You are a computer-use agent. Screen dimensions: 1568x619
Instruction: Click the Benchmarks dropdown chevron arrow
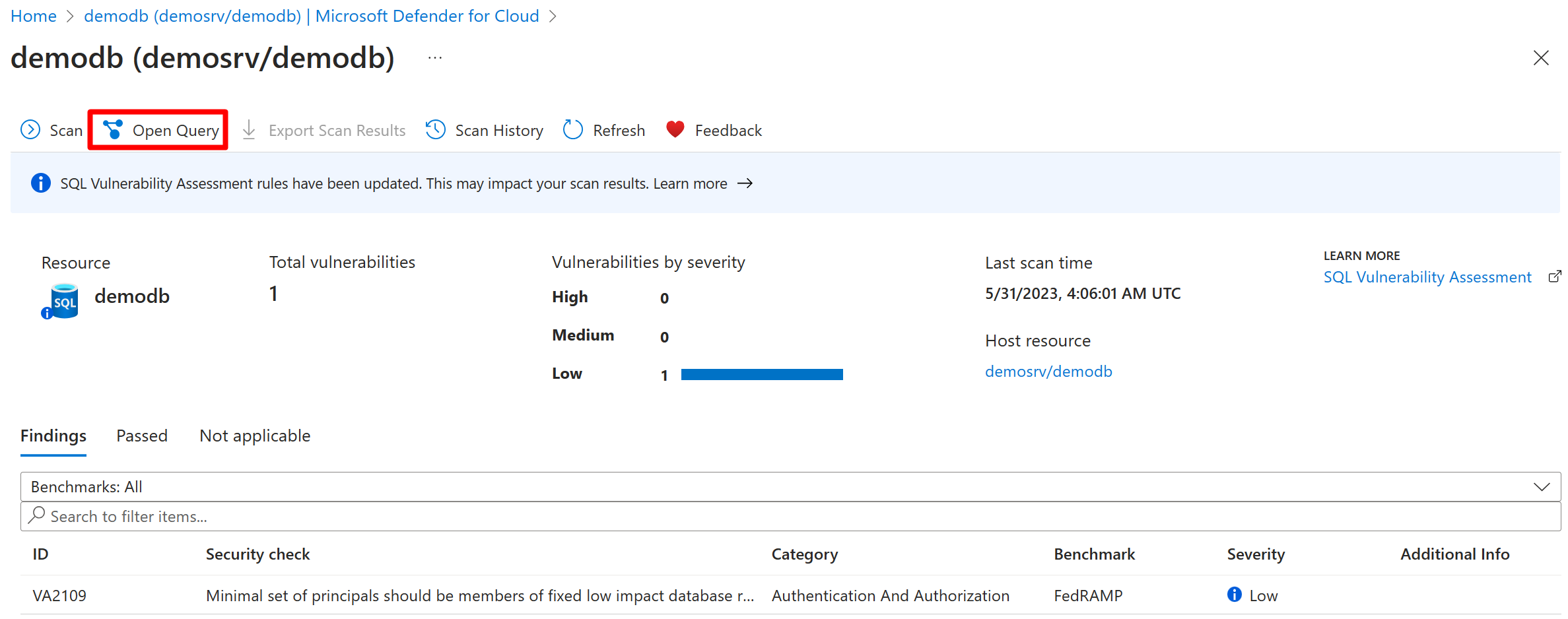(1541, 487)
